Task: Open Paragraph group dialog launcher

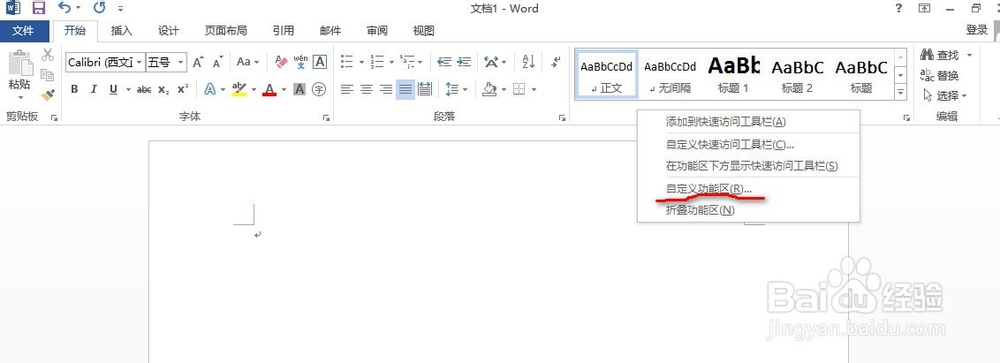Action: point(562,118)
